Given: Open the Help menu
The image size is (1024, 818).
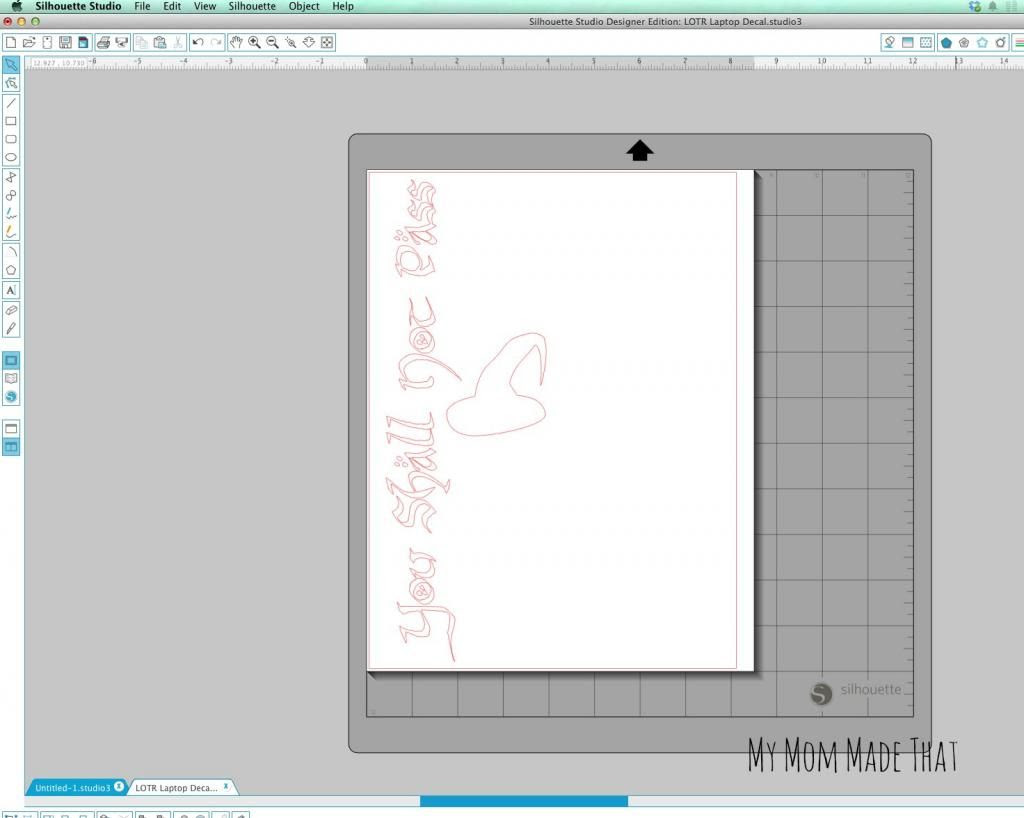Looking at the screenshot, I should (342, 6).
